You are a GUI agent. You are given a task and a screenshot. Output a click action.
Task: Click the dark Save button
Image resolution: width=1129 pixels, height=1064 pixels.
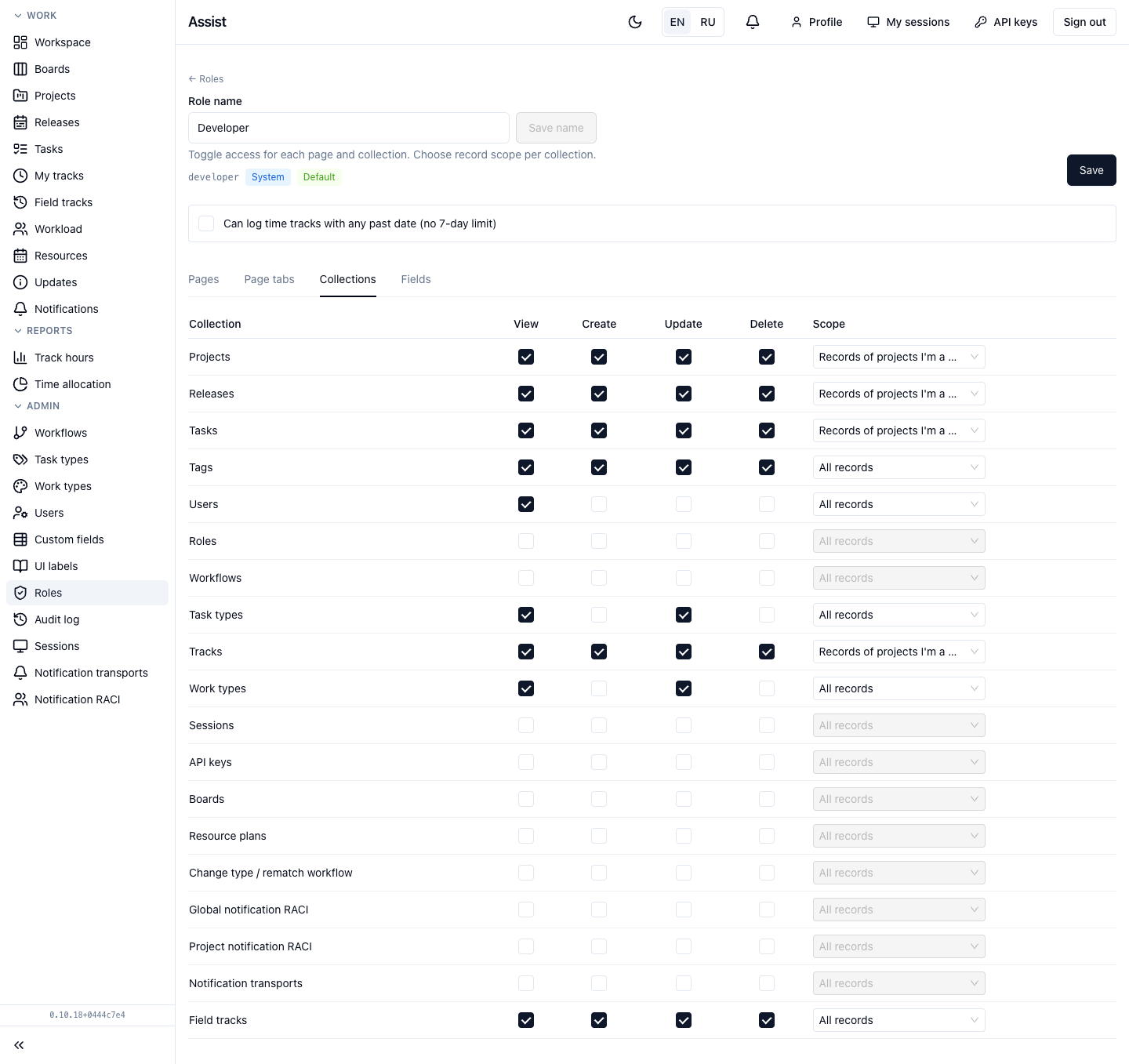[x=1091, y=170]
